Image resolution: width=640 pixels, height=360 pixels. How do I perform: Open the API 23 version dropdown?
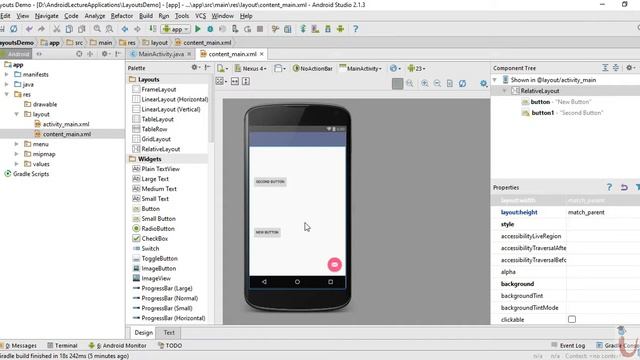click(416, 69)
